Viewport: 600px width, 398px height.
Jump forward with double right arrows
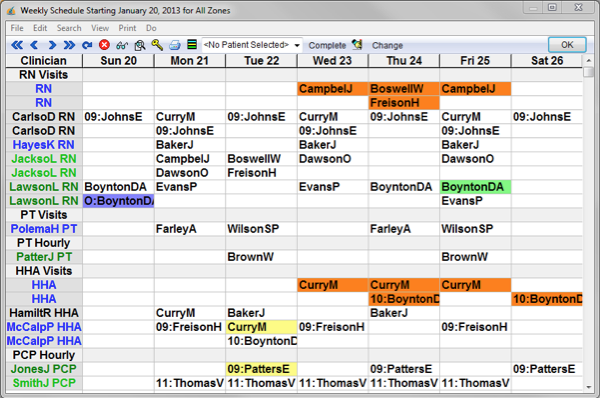[x=69, y=45]
